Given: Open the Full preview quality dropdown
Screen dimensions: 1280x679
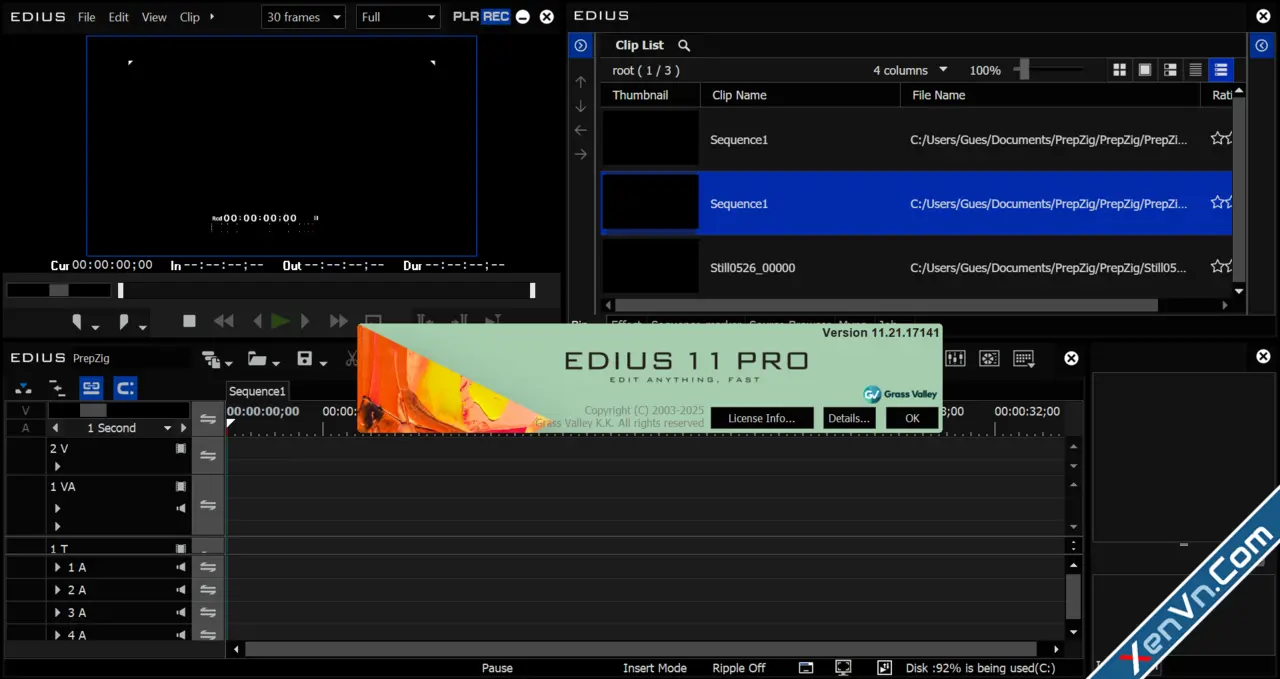Looking at the screenshot, I should tap(398, 17).
